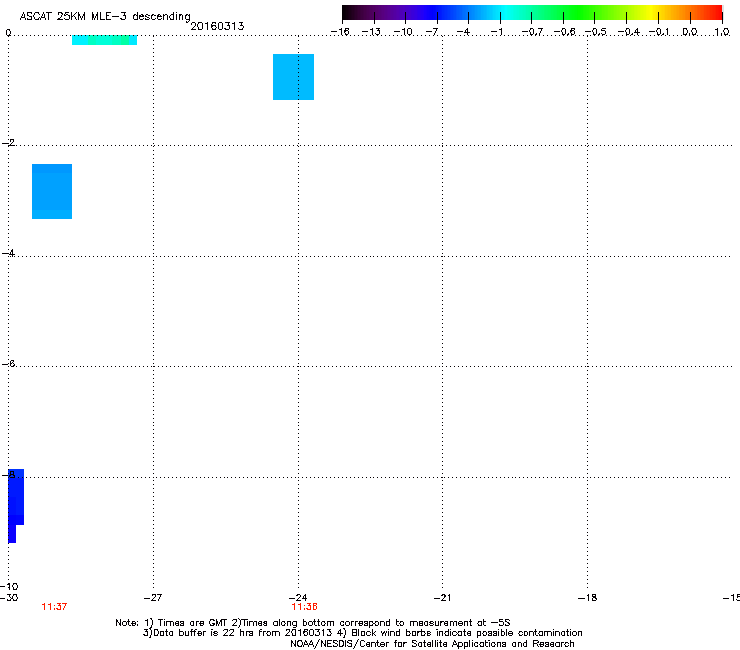Click the -0.5 label on the color scale
Screen dimensions: 740x650
[x=596, y=32]
